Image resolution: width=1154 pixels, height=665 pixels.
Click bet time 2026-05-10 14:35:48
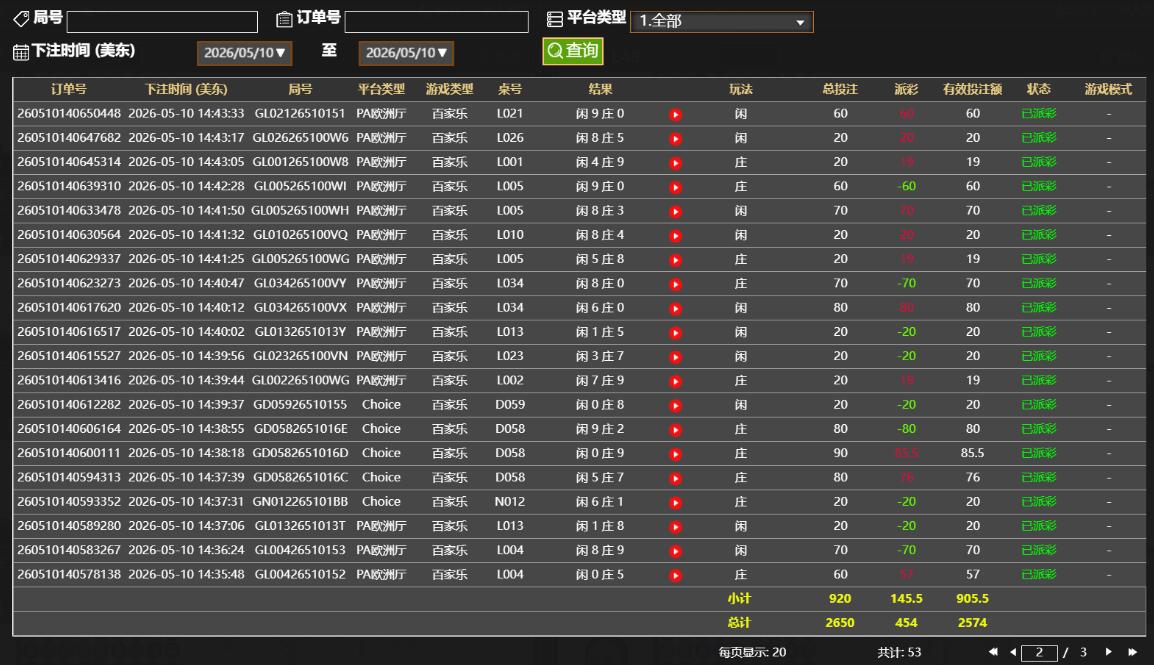pos(186,575)
